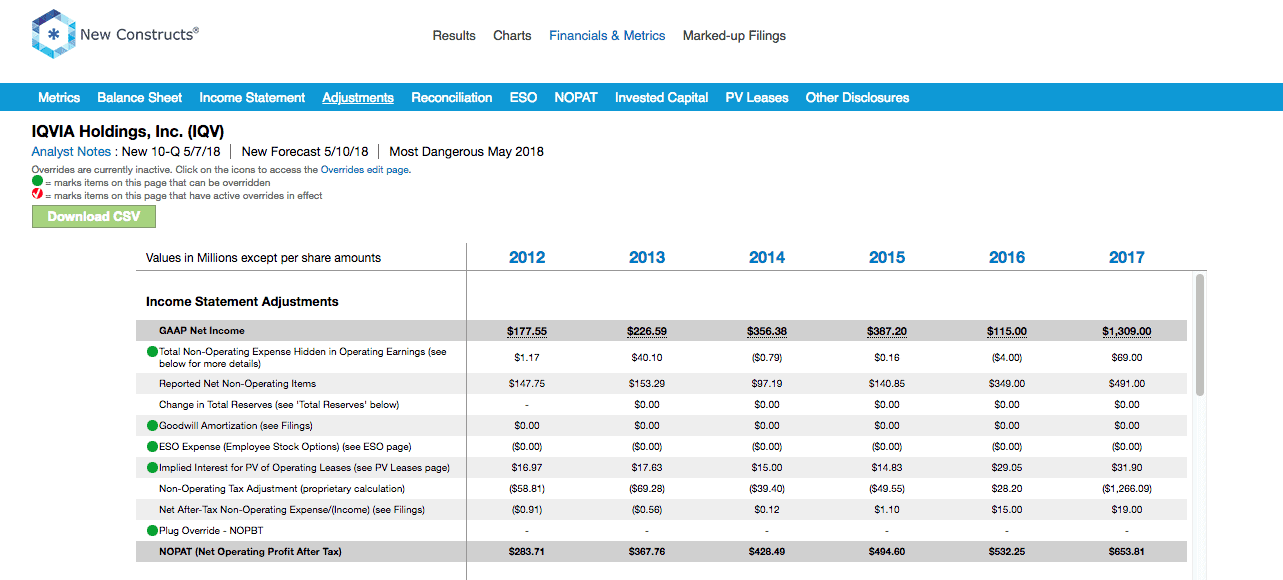
Task: Click Non-Operating Tax Adjustment row label
Action: 282,488
